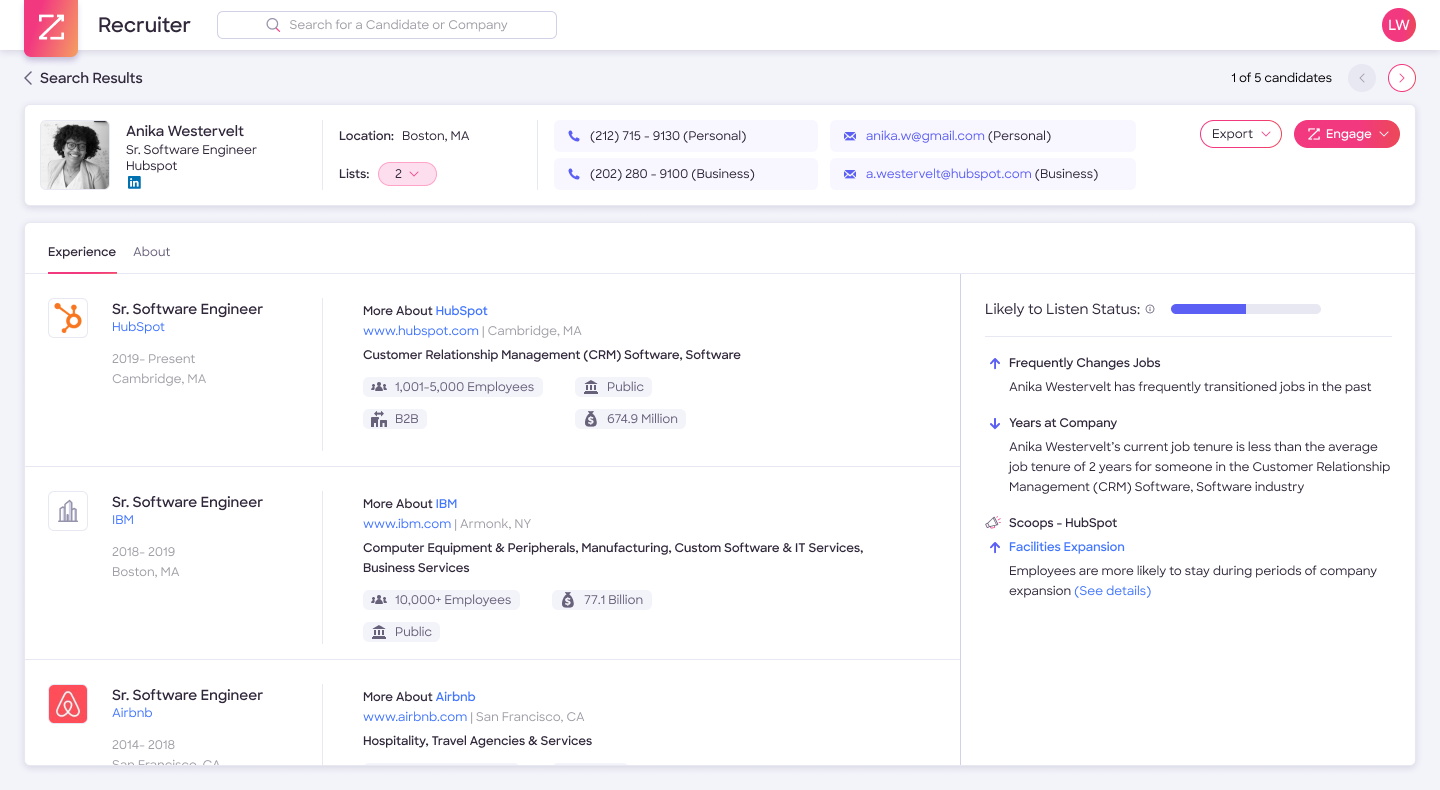Open www.hubspot.com website link
This screenshot has width=1440, height=790.
coord(421,331)
